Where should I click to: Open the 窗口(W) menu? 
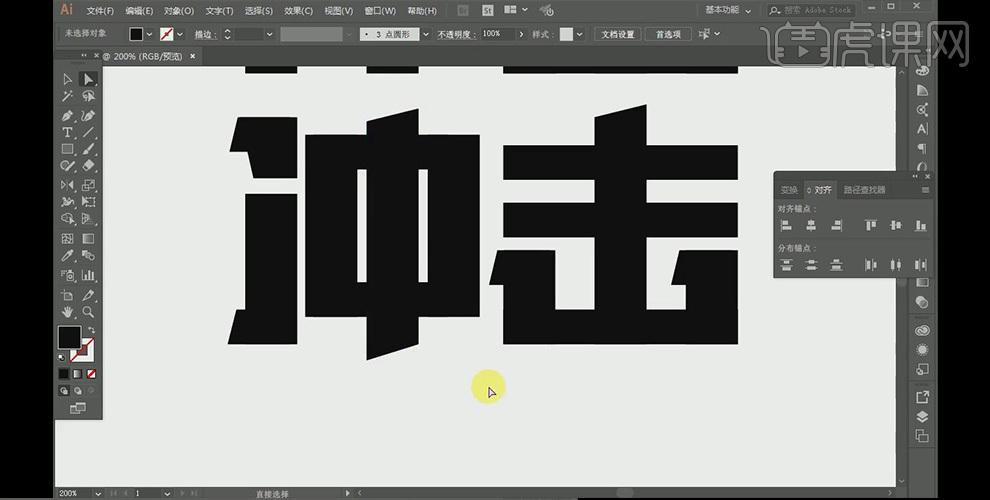tap(380, 11)
